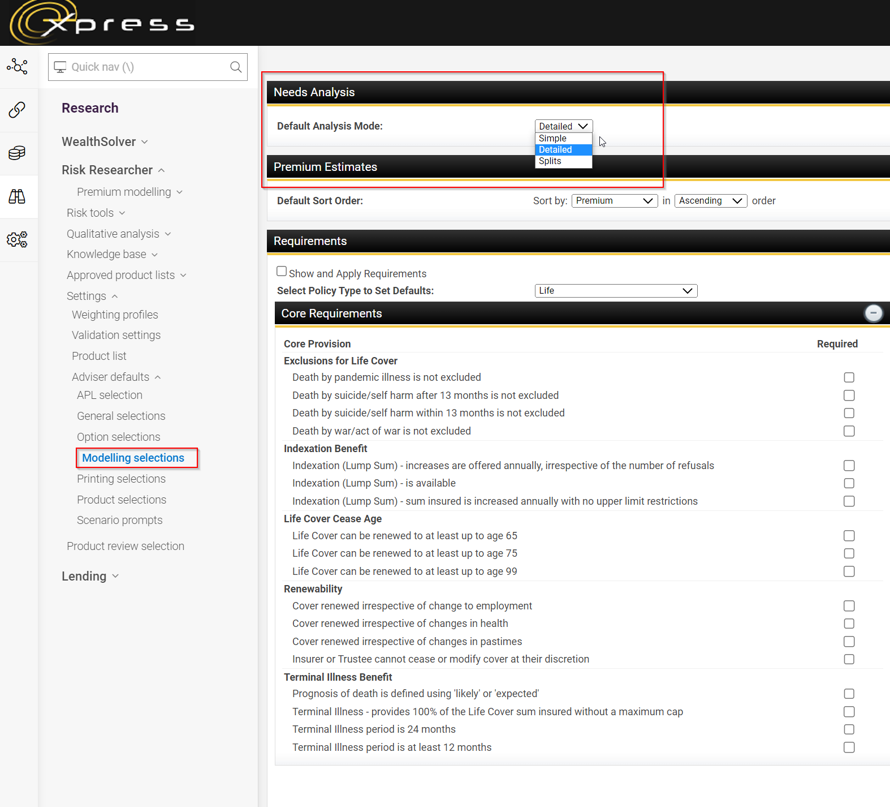Click the network nodes icon in left rail

pos(17,67)
